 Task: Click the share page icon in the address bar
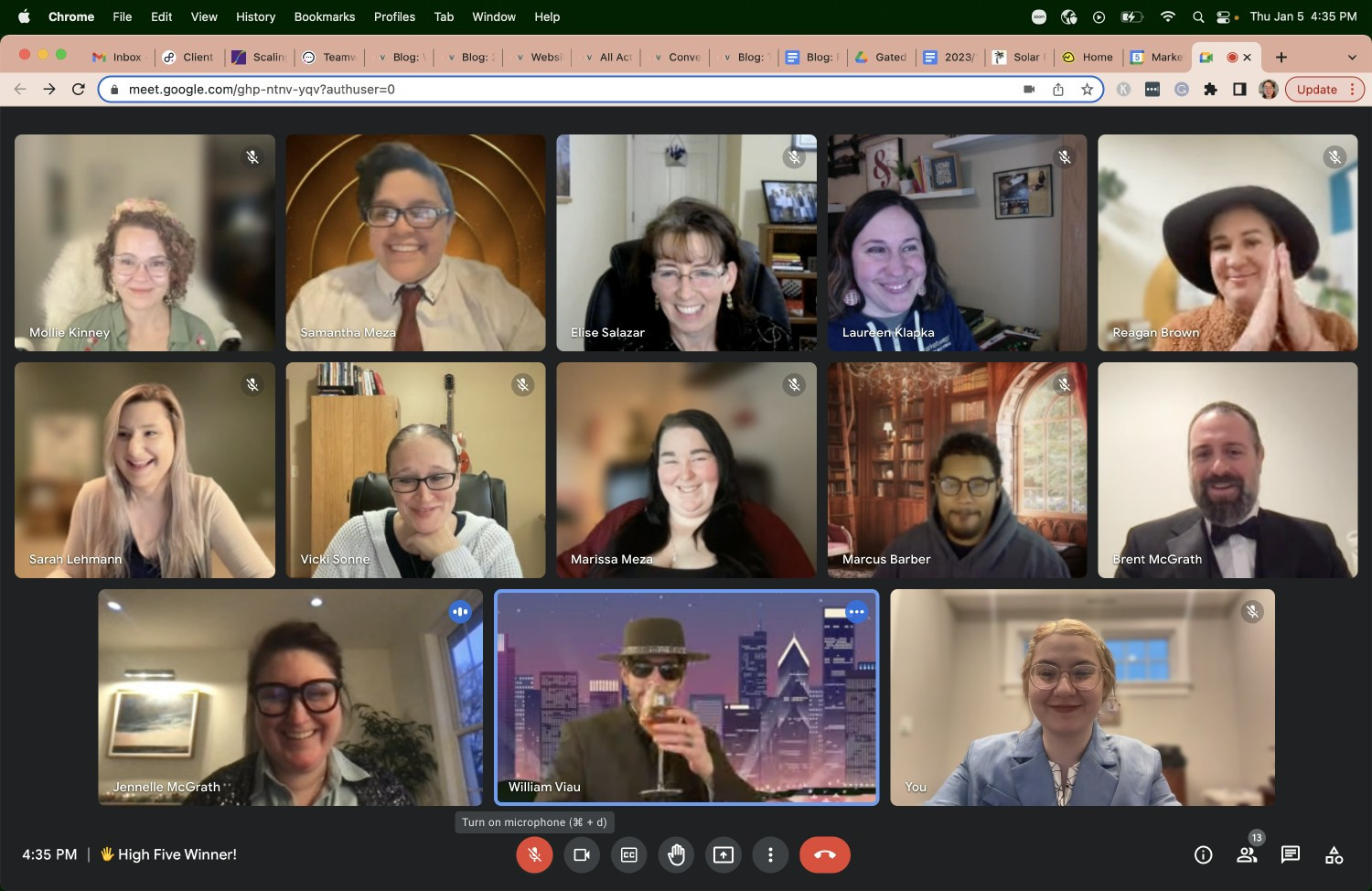click(1058, 89)
